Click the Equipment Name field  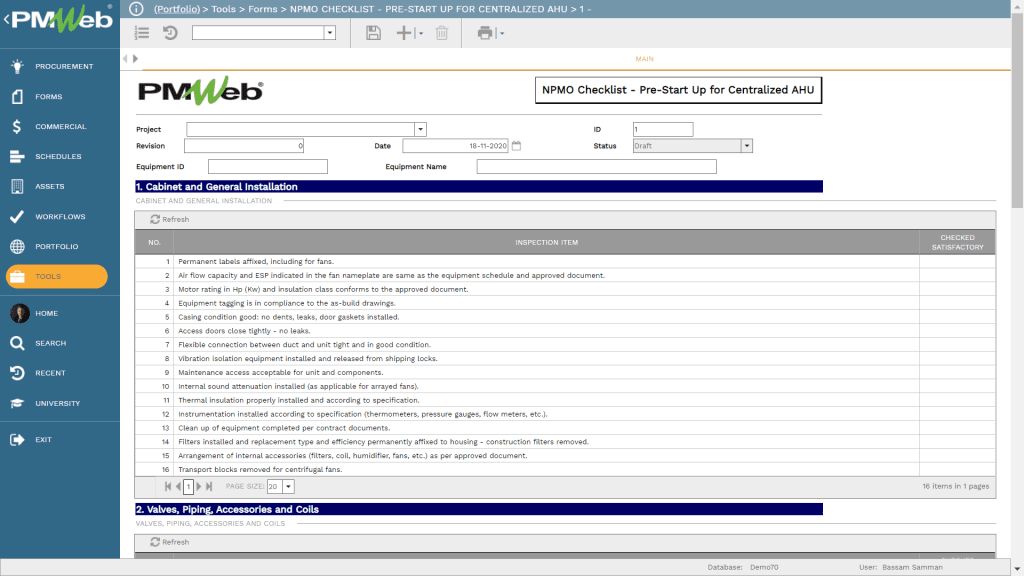(596, 167)
